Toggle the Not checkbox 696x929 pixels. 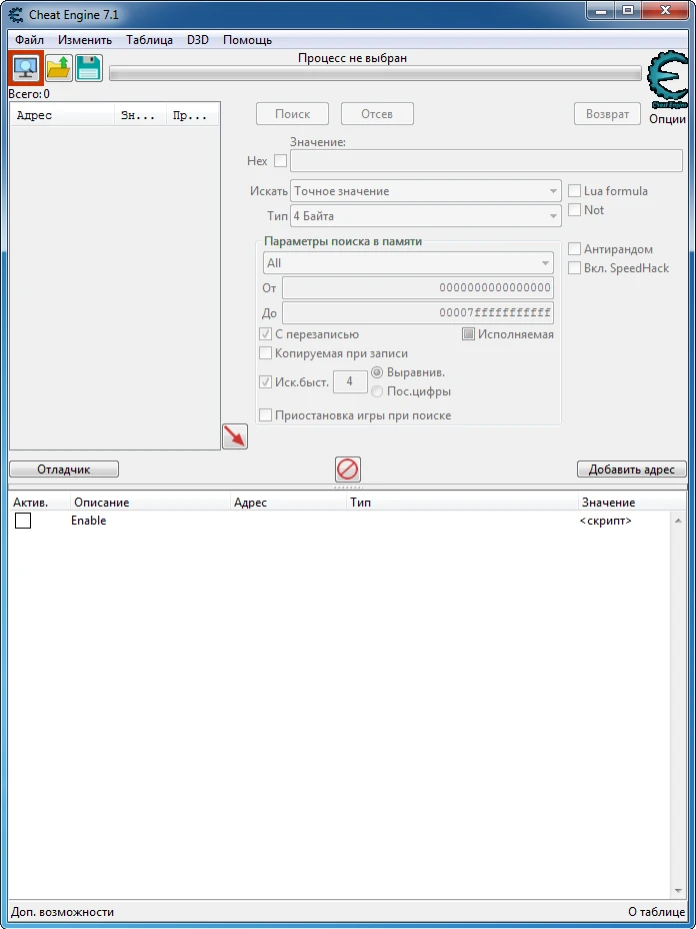point(574,210)
